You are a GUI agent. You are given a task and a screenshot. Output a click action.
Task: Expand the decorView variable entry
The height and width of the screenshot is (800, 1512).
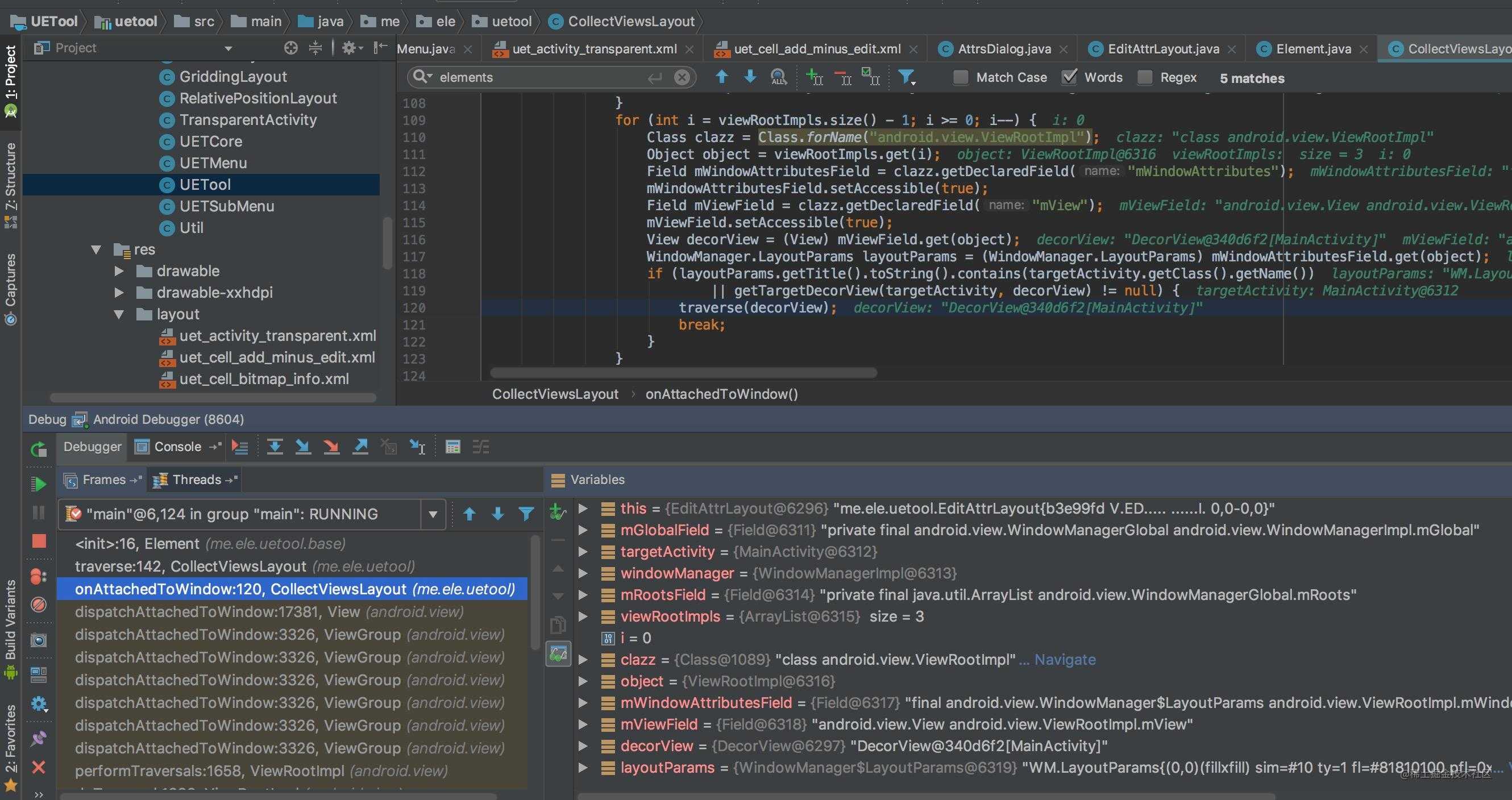point(581,745)
